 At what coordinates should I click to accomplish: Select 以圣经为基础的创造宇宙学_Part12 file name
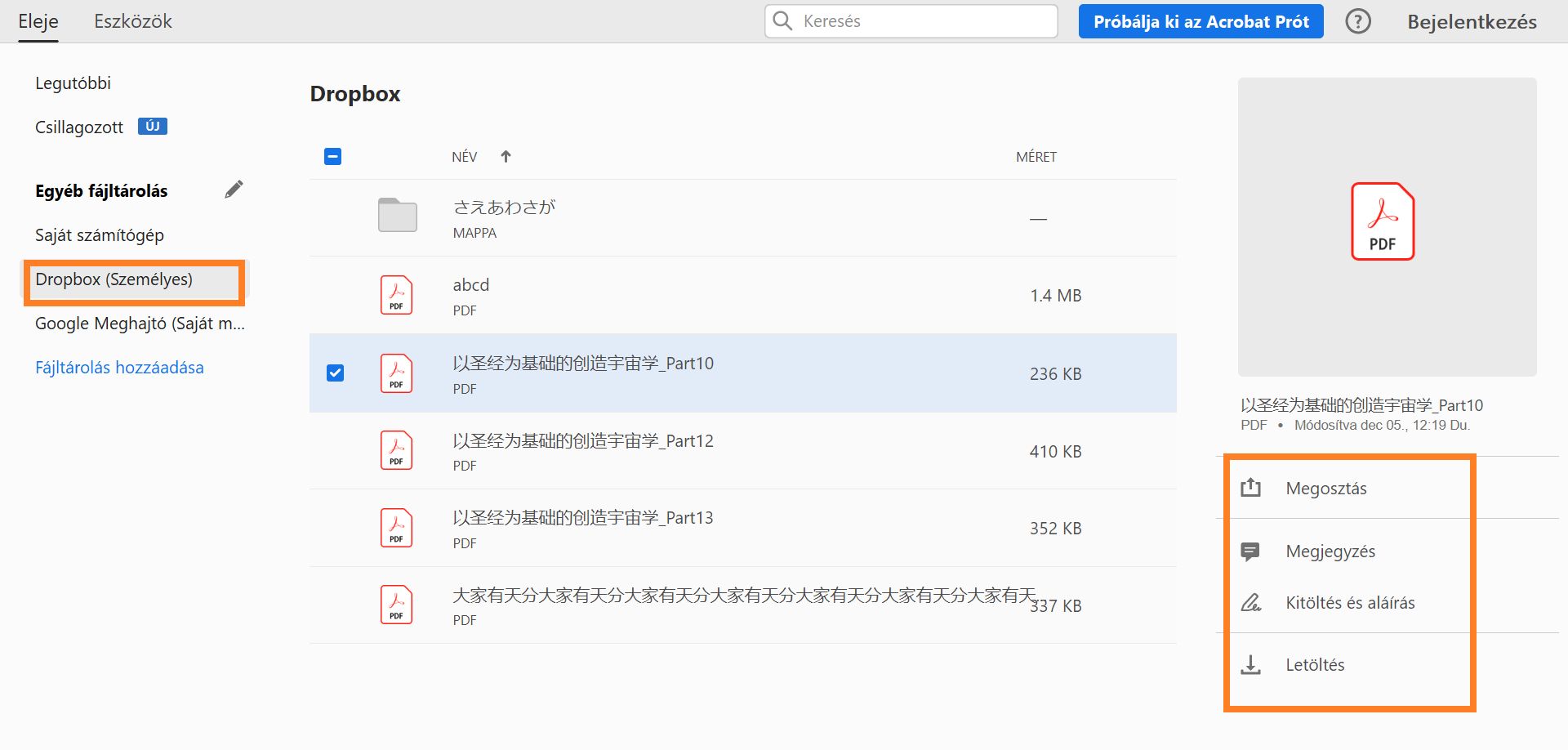(x=583, y=441)
